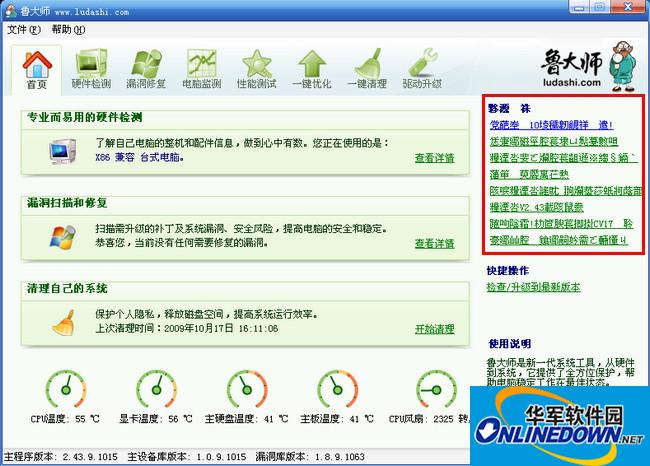Open the 漏洞修复 vulnerability repair tab

tap(146, 69)
